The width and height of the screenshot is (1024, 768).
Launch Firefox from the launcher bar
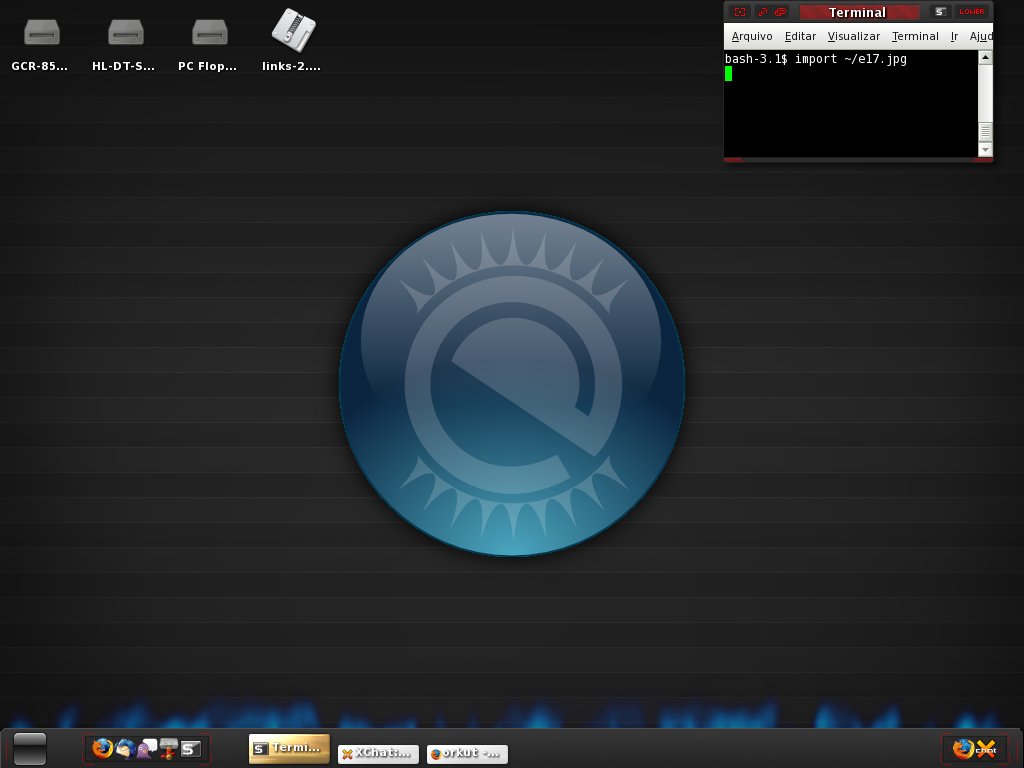tap(102, 748)
